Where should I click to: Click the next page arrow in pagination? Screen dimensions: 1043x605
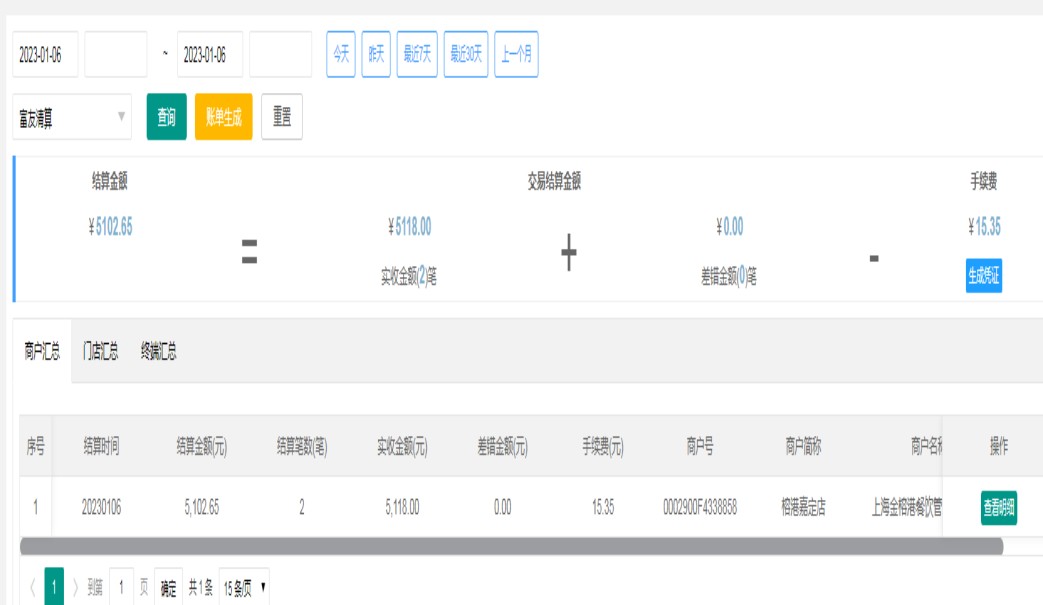click(x=75, y=588)
